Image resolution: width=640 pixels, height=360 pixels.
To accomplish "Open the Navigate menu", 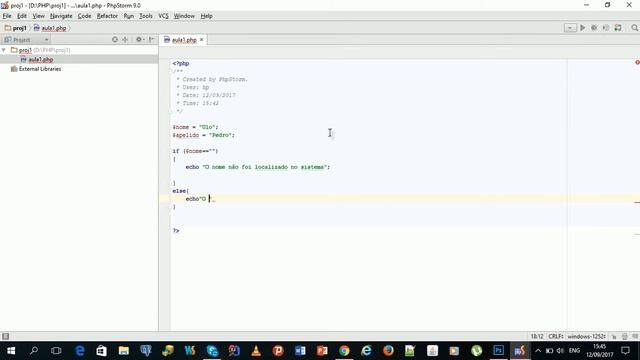I will coord(61,16).
